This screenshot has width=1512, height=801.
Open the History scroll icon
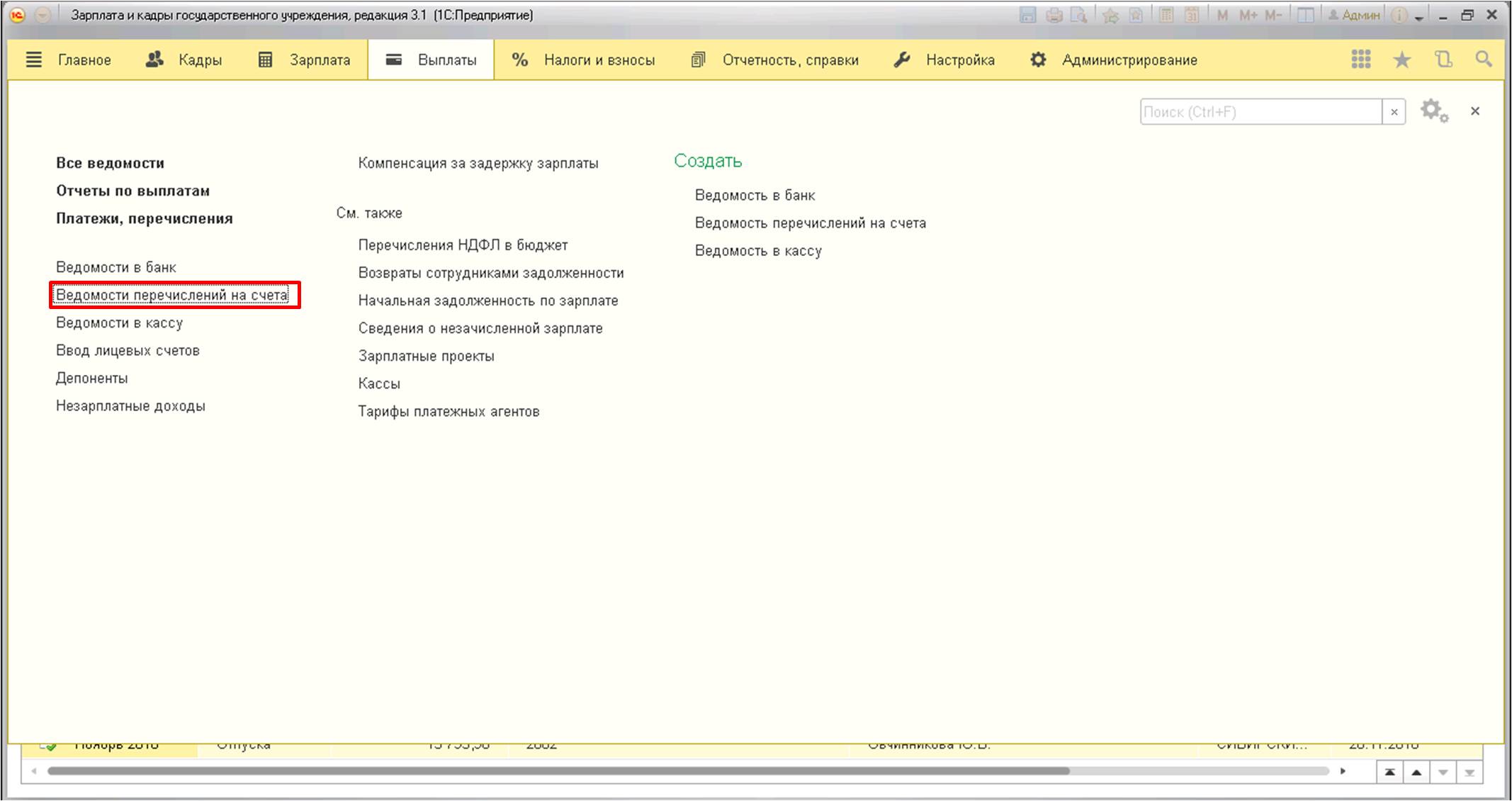pyautogui.click(x=1443, y=60)
